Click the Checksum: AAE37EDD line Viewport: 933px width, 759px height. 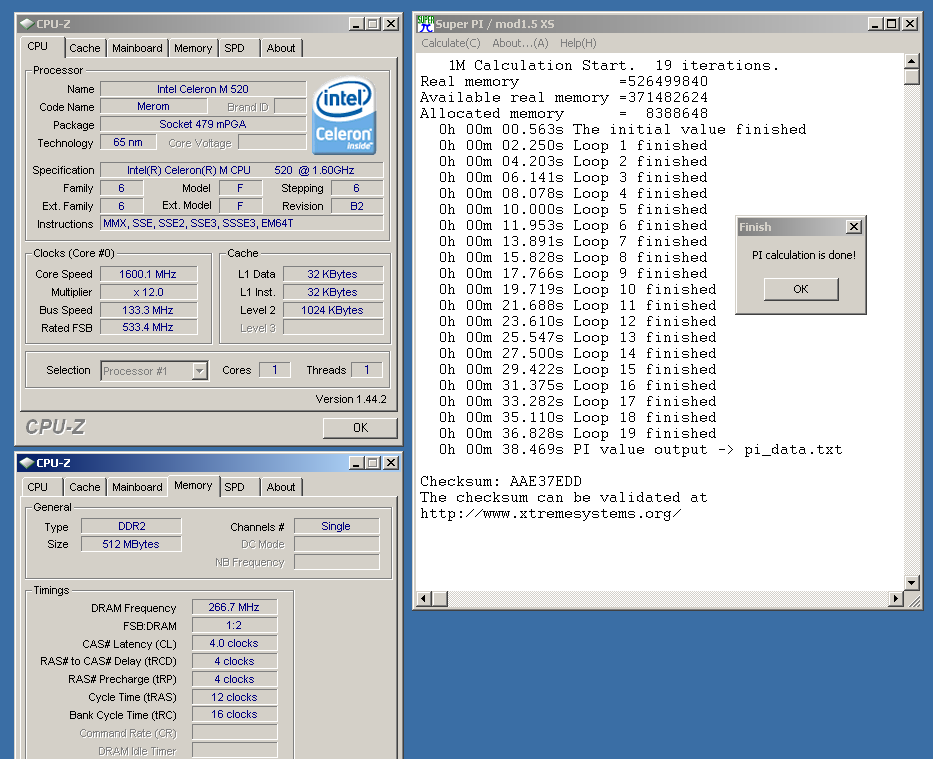(x=501, y=481)
